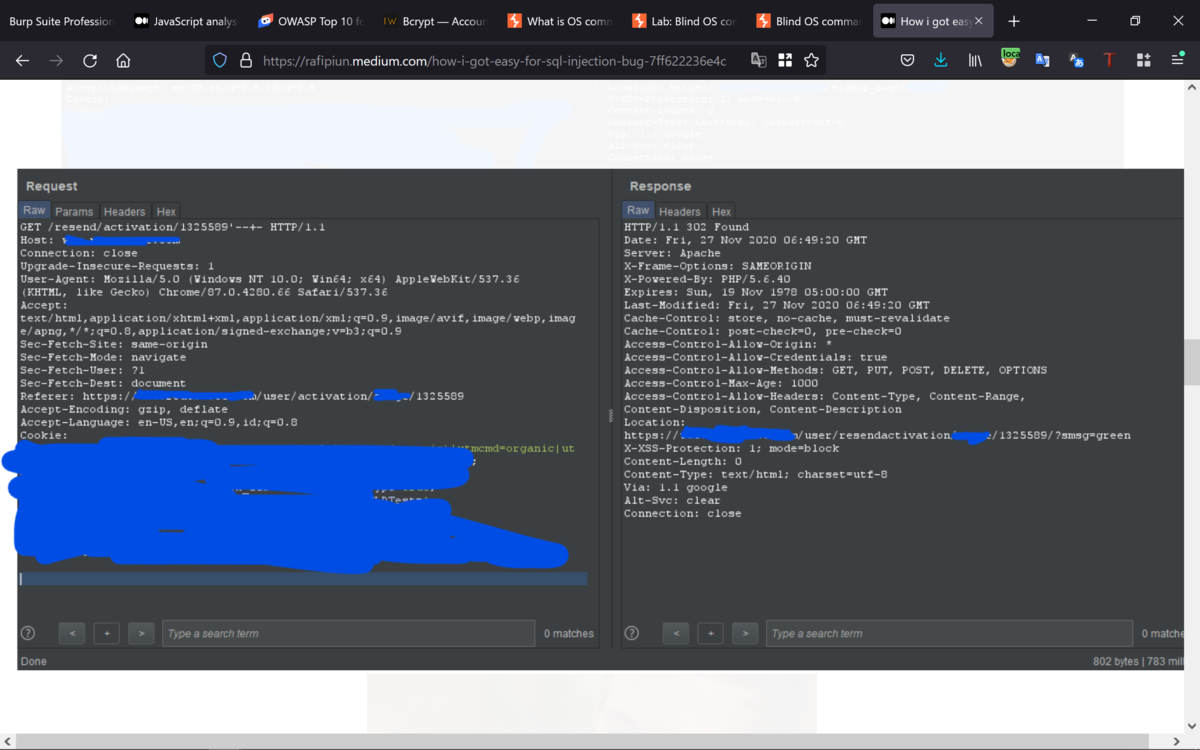The height and width of the screenshot is (750, 1200).
Task: Switch to 'Lab: Blind OS' tab
Action: tap(682, 21)
